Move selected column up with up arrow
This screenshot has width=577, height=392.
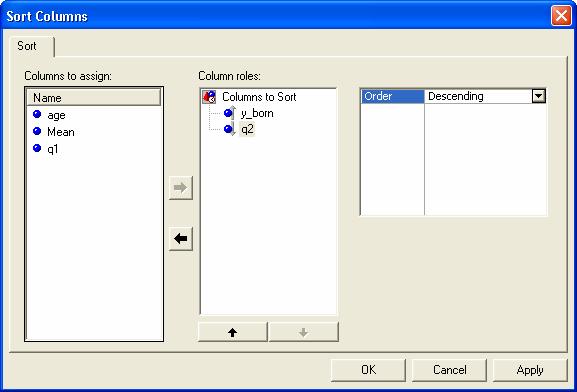click(233, 332)
